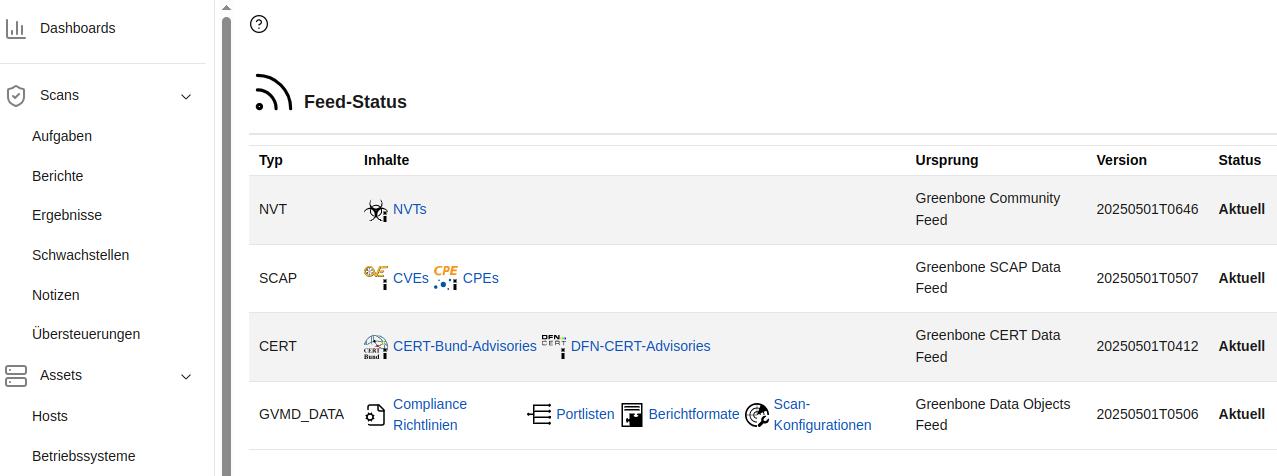1277x476 pixels.
Task: Click the CVEs feed icon
Action: pyautogui.click(x=376, y=278)
